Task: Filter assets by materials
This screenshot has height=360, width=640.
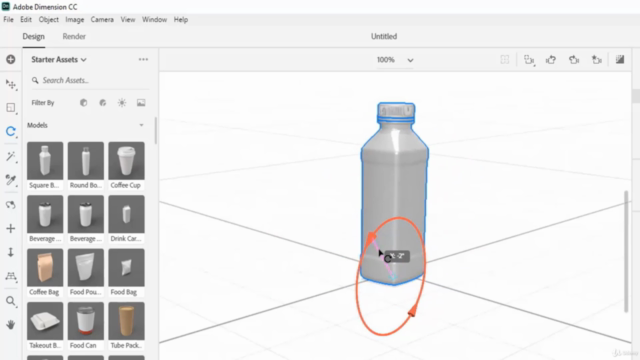Action: point(102,103)
